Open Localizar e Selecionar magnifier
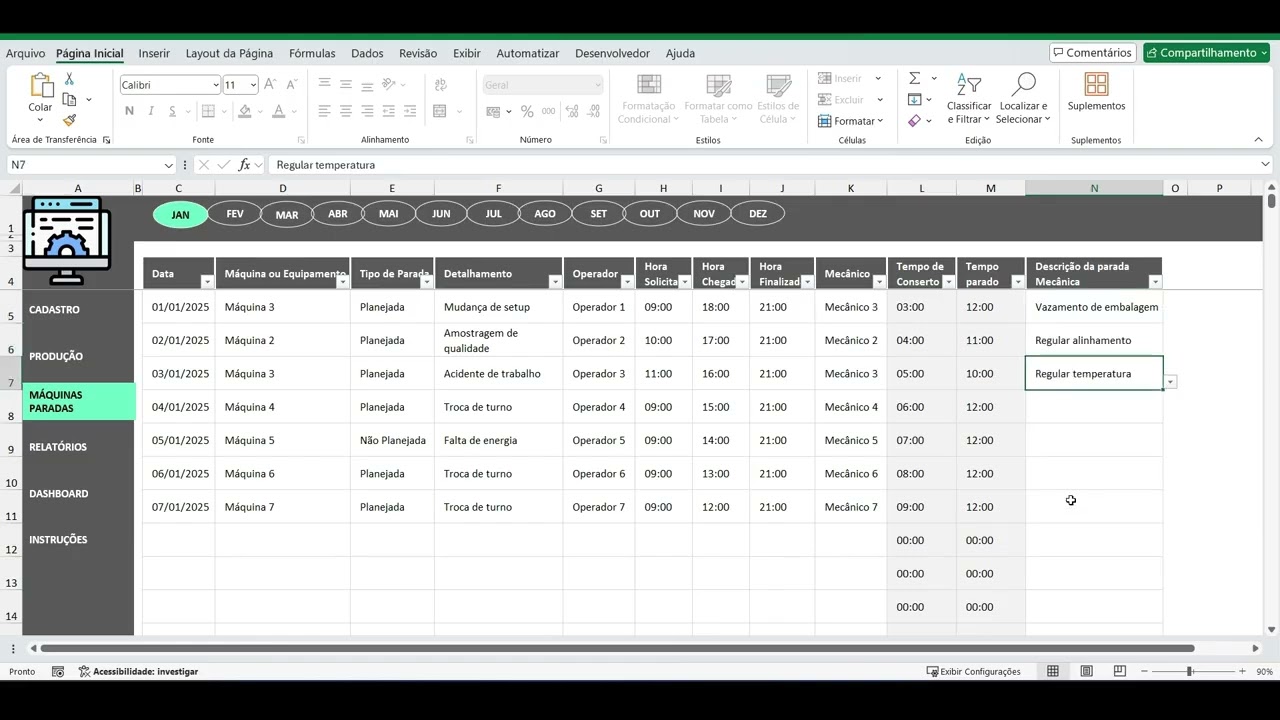Viewport: 1280px width, 720px height. click(x=1024, y=98)
